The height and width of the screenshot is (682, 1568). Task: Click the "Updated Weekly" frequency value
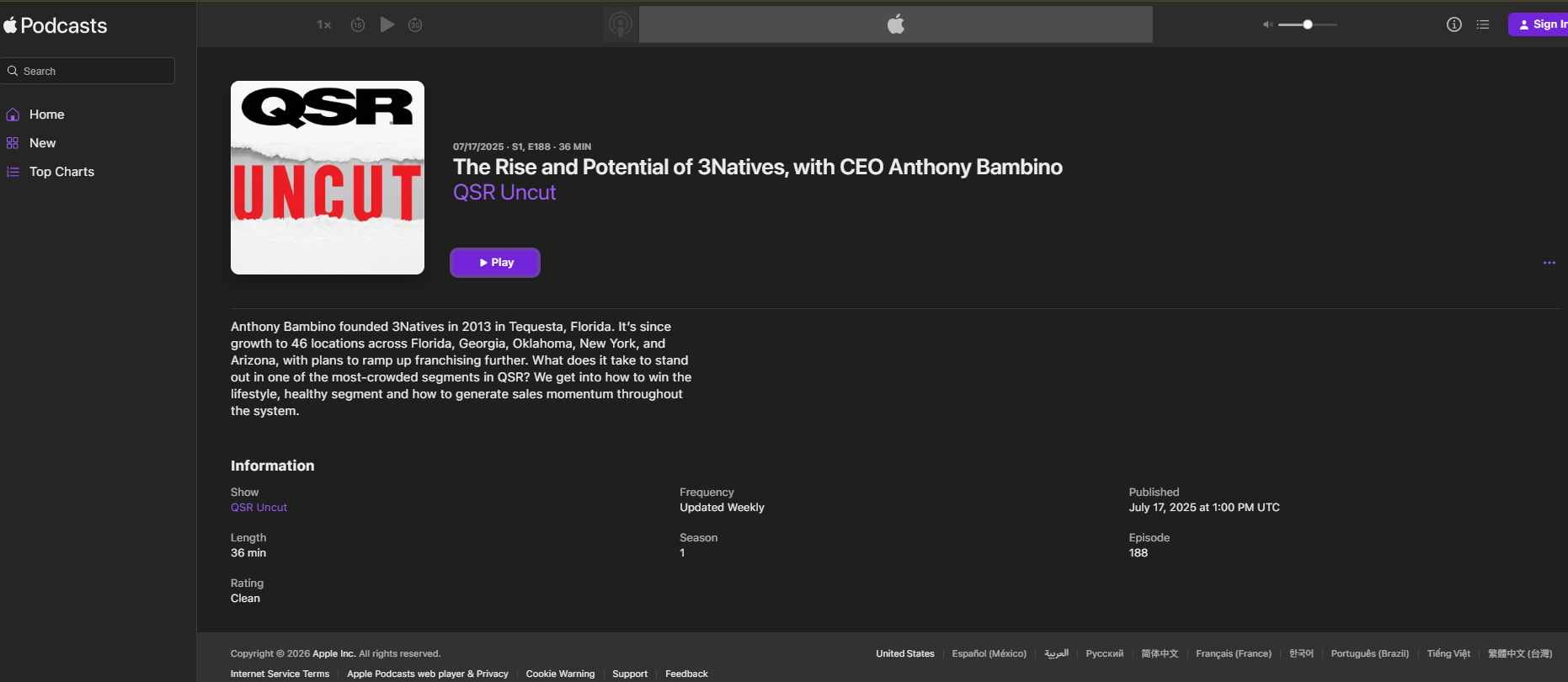(x=722, y=507)
